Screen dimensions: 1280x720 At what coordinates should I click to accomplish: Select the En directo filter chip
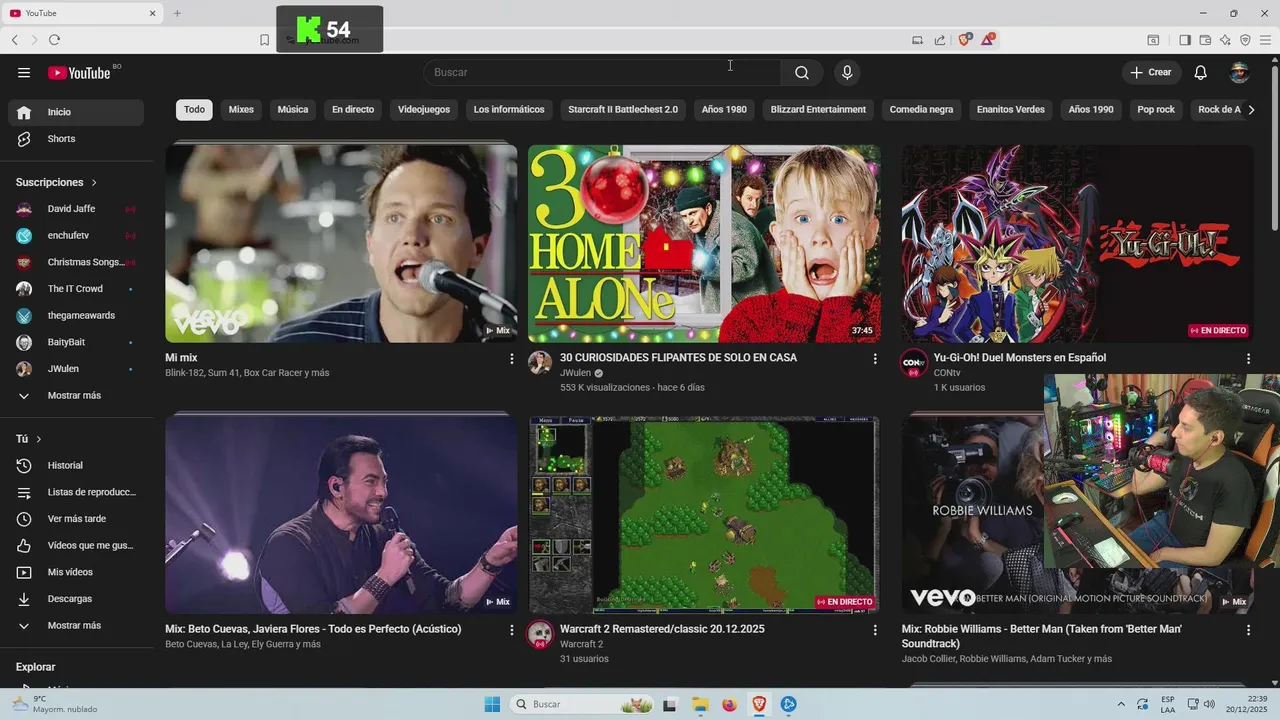353,109
